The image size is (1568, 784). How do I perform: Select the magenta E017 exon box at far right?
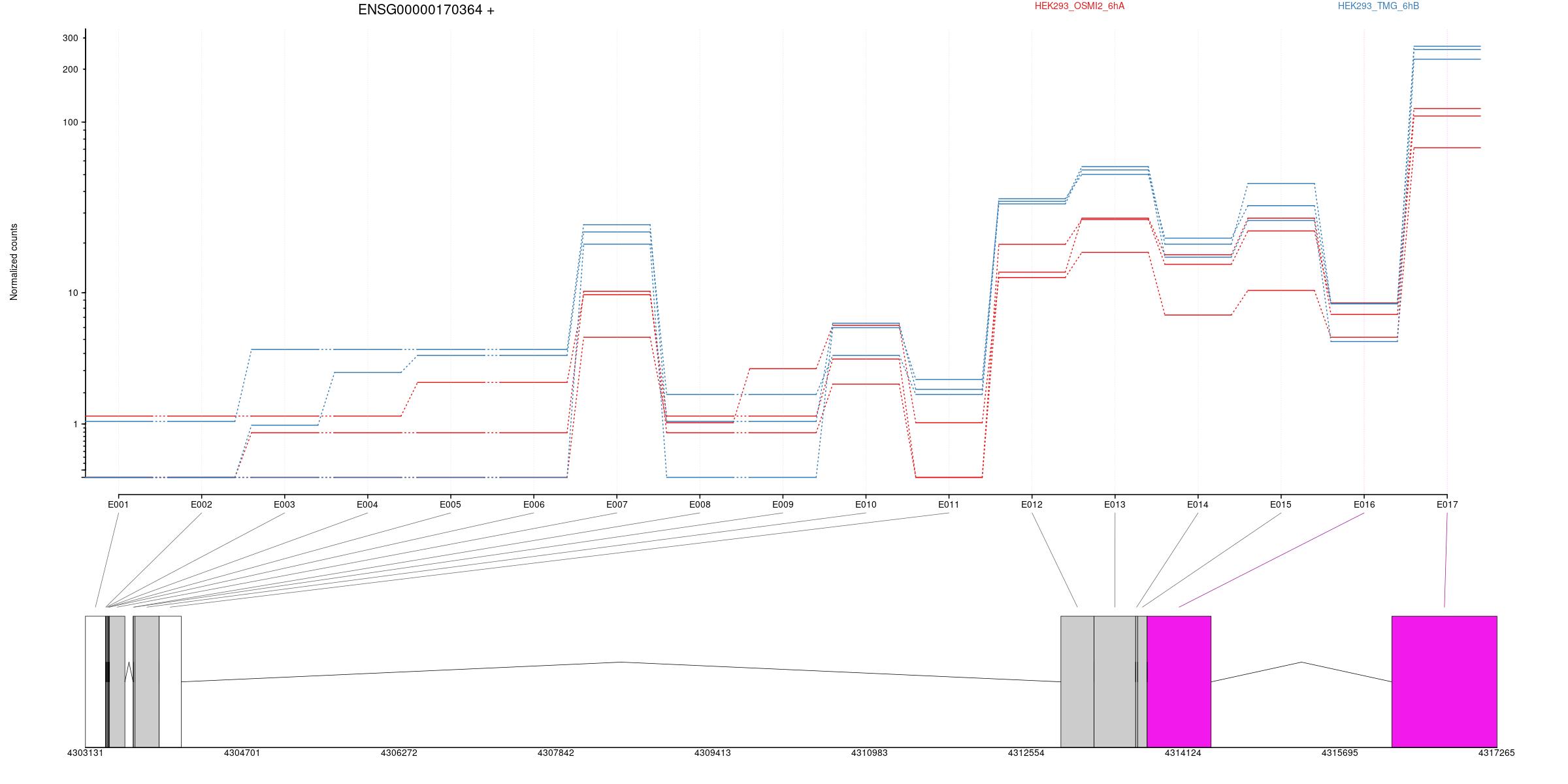(1444, 681)
